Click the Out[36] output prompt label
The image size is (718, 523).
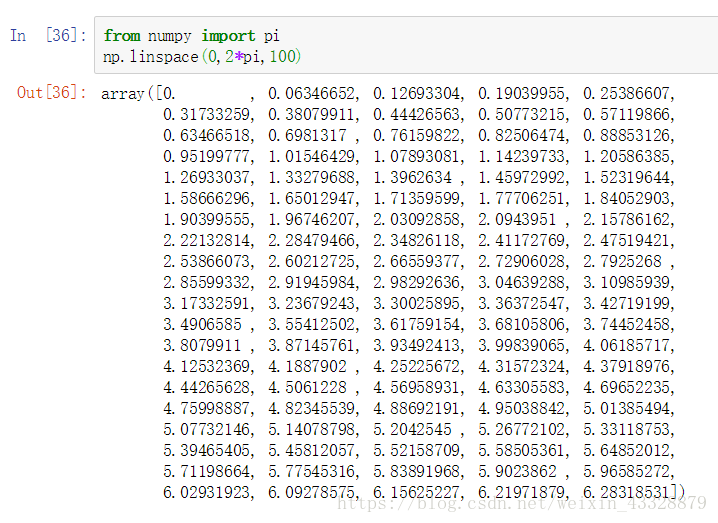(51, 93)
